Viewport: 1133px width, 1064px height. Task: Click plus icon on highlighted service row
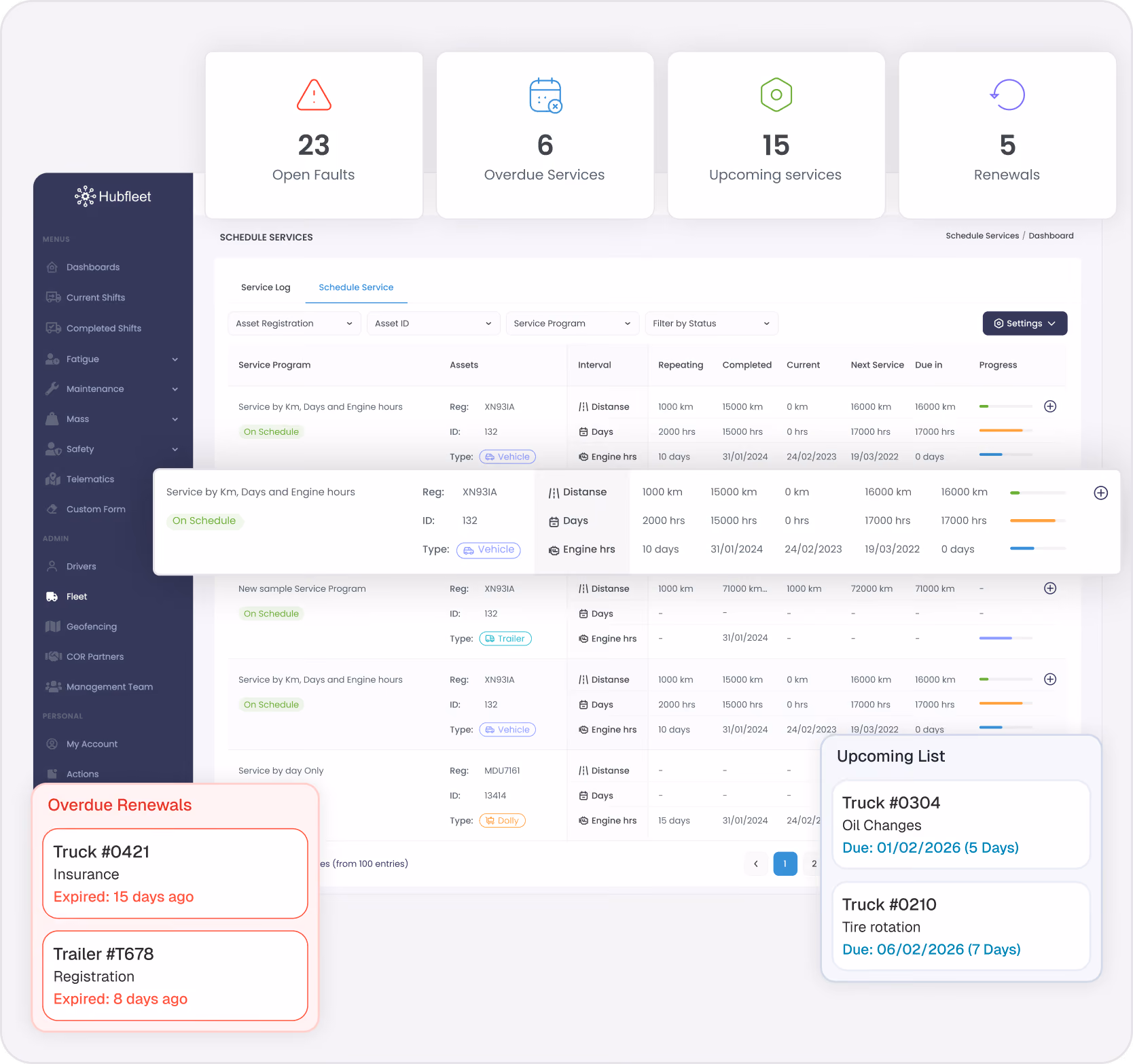point(1101,493)
